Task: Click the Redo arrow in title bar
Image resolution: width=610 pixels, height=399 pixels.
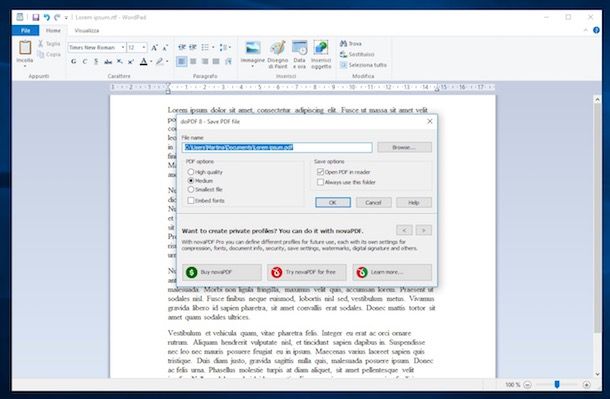Action: point(57,18)
